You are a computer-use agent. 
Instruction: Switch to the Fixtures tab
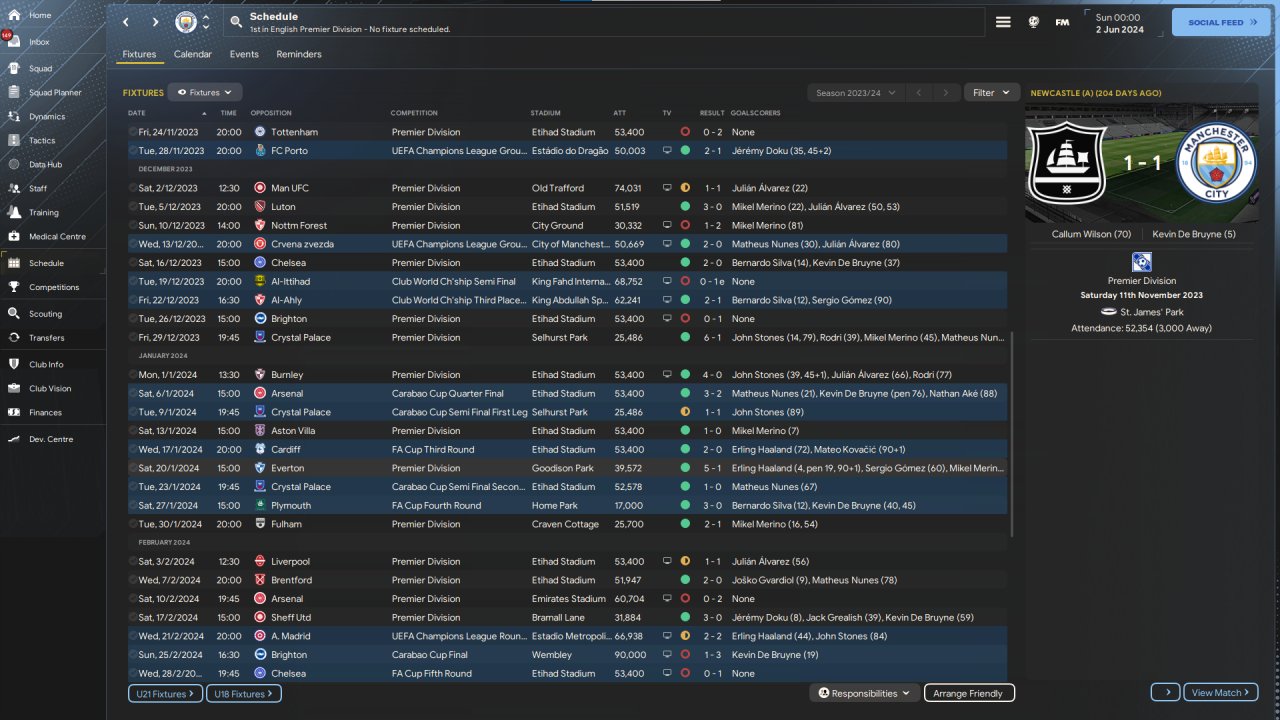tap(139, 55)
